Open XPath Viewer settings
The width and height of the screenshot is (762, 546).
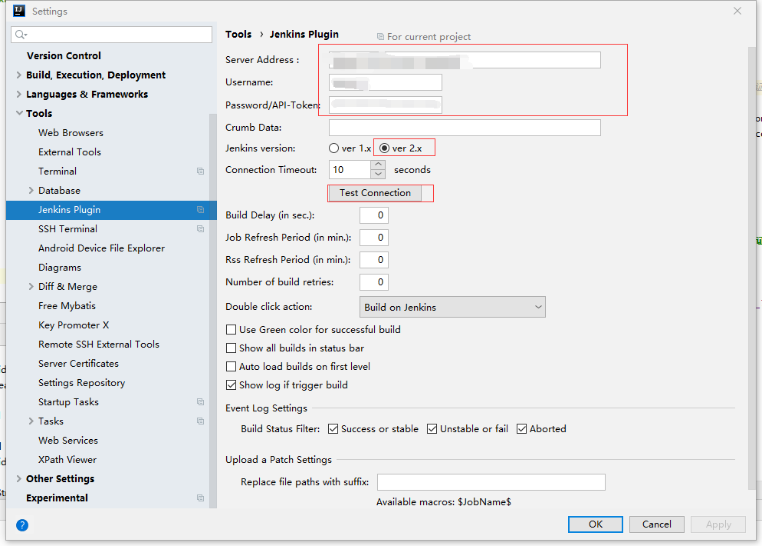(x=67, y=460)
